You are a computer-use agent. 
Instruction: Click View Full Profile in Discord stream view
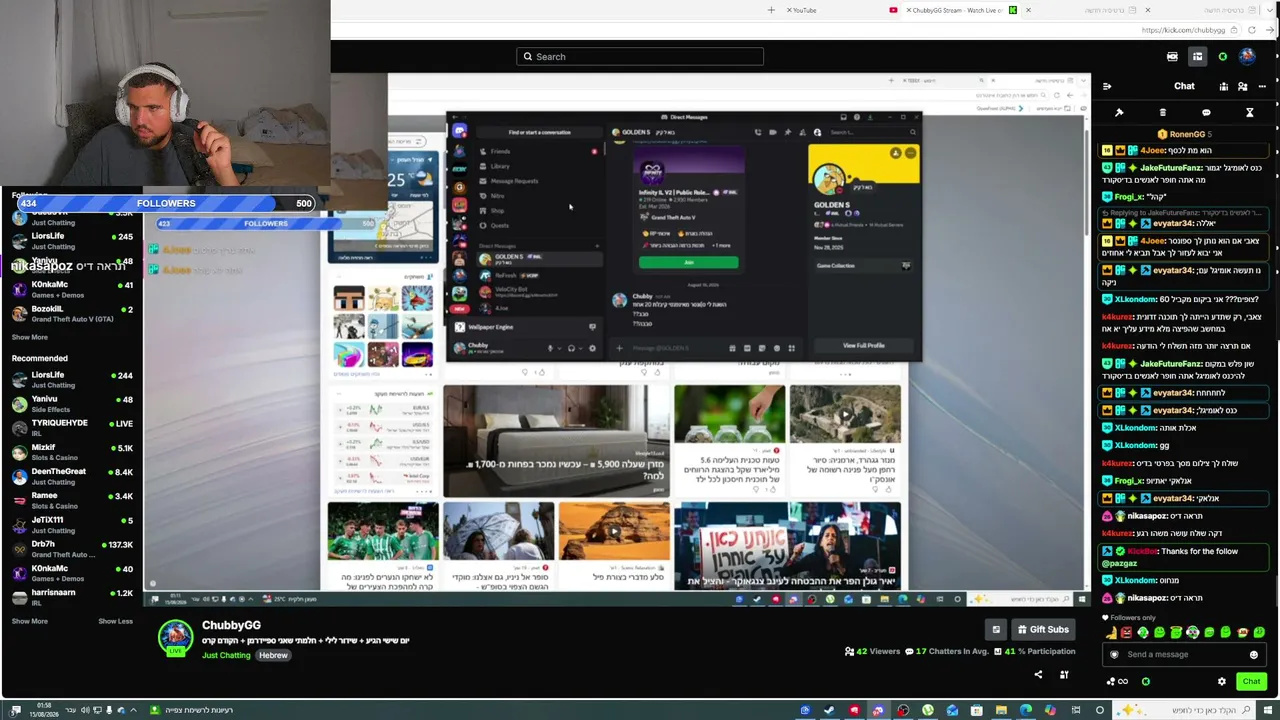click(863, 346)
